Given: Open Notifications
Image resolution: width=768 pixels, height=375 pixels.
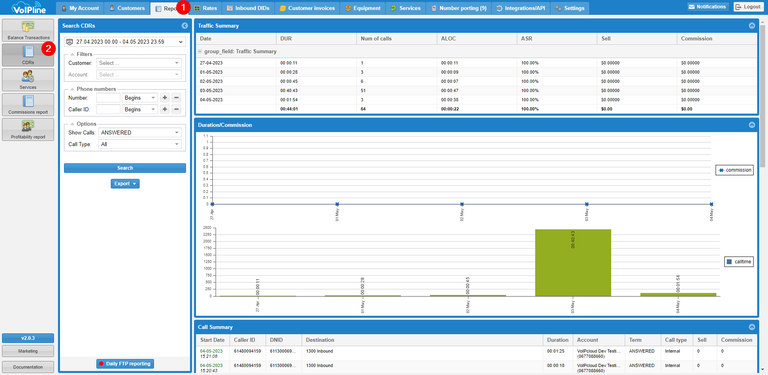Looking at the screenshot, I should [707, 7].
